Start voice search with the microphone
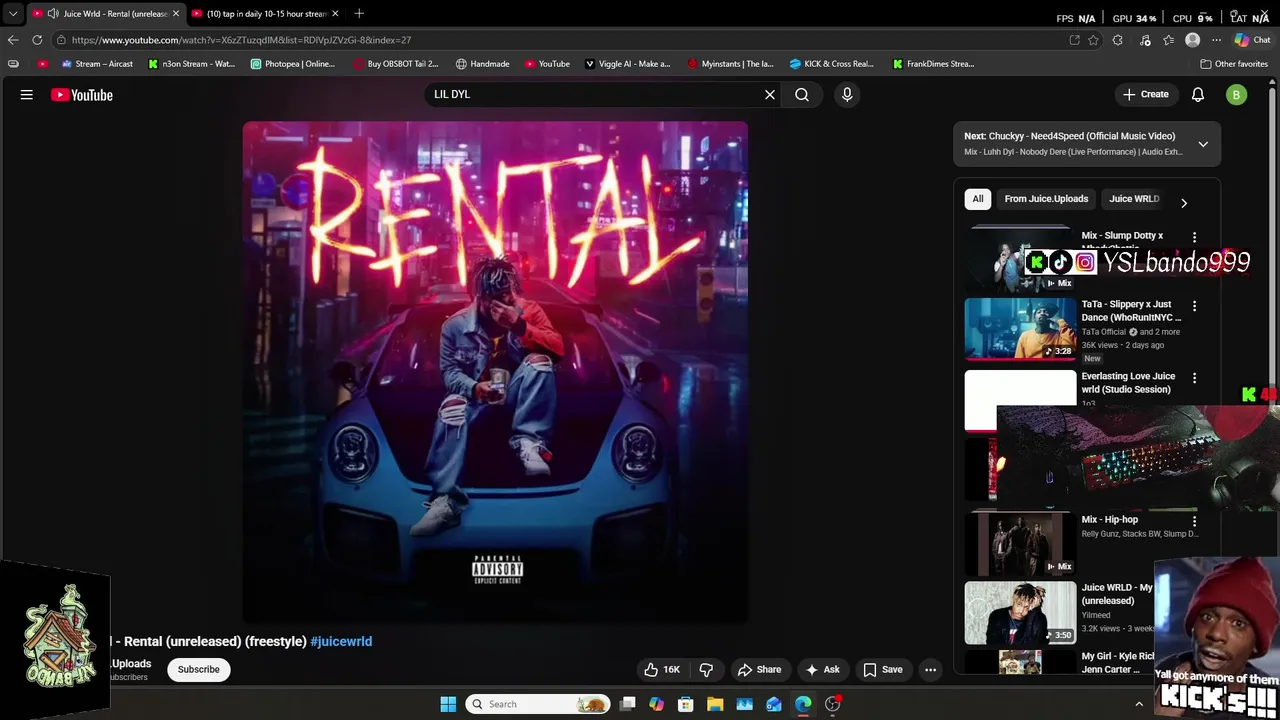The width and height of the screenshot is (1280, 720). coord(847,94)
